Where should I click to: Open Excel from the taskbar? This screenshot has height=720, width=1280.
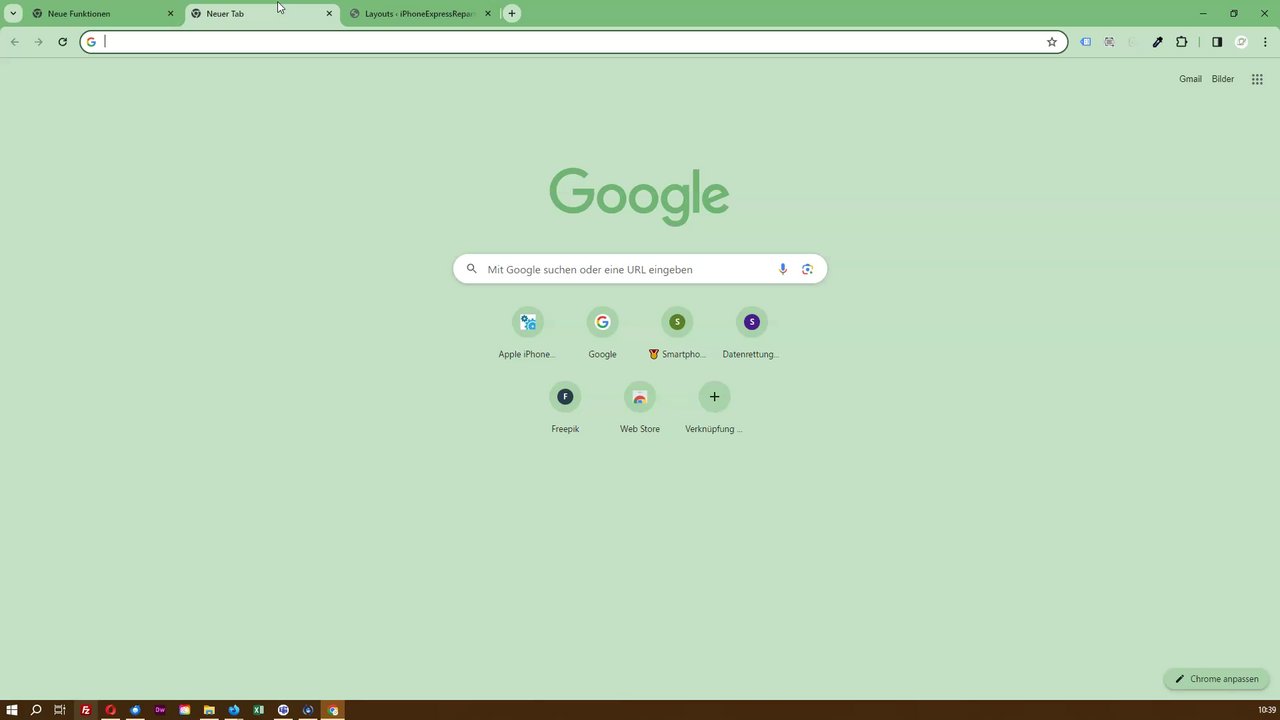(258, 710)
